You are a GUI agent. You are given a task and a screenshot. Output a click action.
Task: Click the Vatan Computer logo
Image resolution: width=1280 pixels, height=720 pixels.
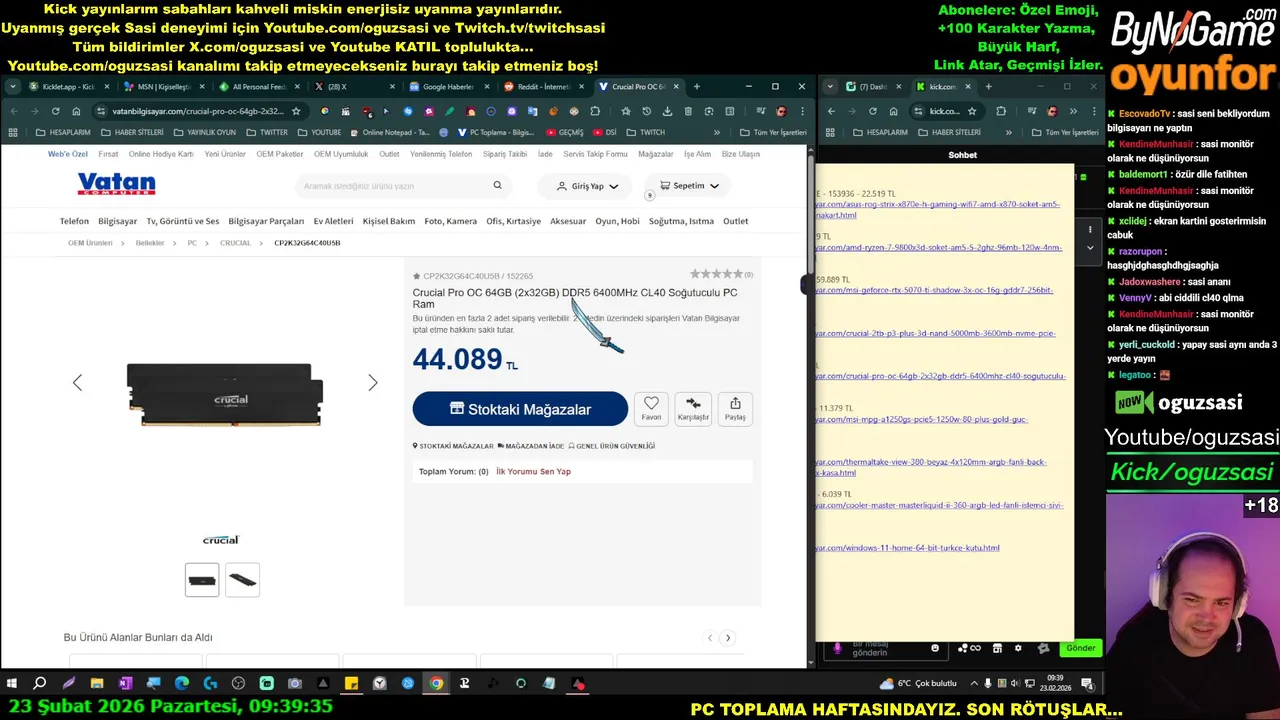[x=116, y=184]
